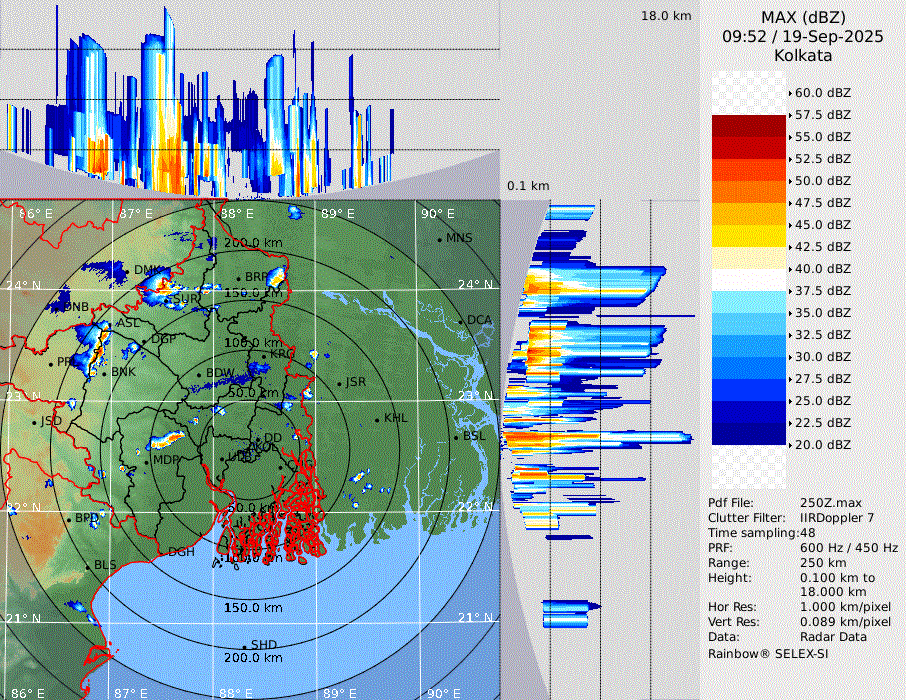Click the 60.0 dBZ legend label
Screen dimensions: 906x700
[822, 92]
